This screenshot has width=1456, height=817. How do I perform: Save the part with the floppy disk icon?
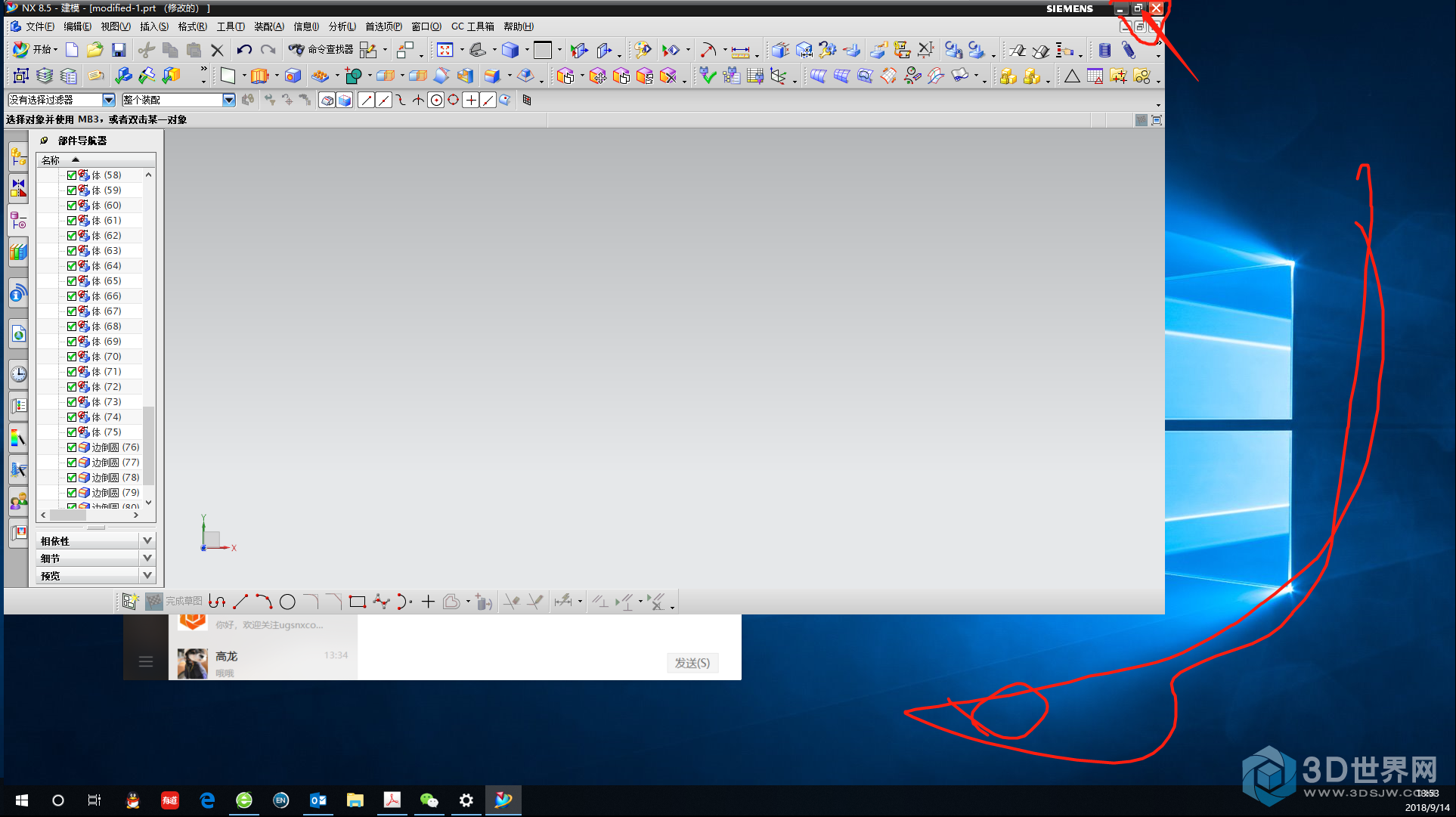119,50
